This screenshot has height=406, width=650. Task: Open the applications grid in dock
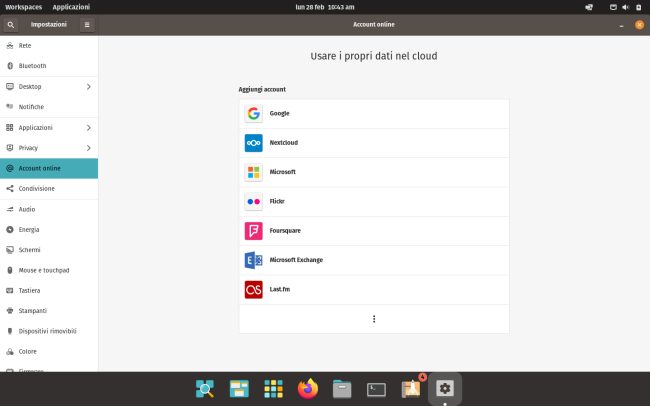274,389
